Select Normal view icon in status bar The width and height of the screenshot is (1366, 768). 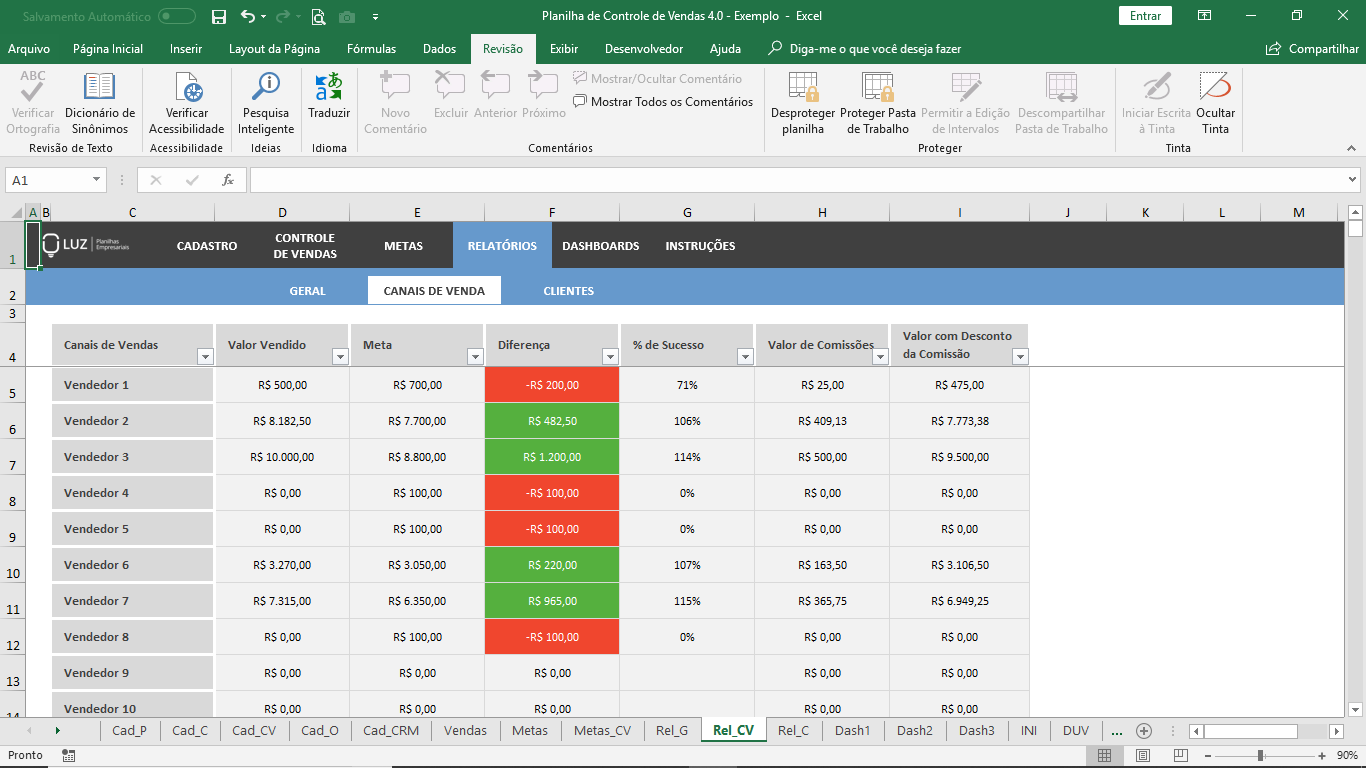[x=1105, y=756]
